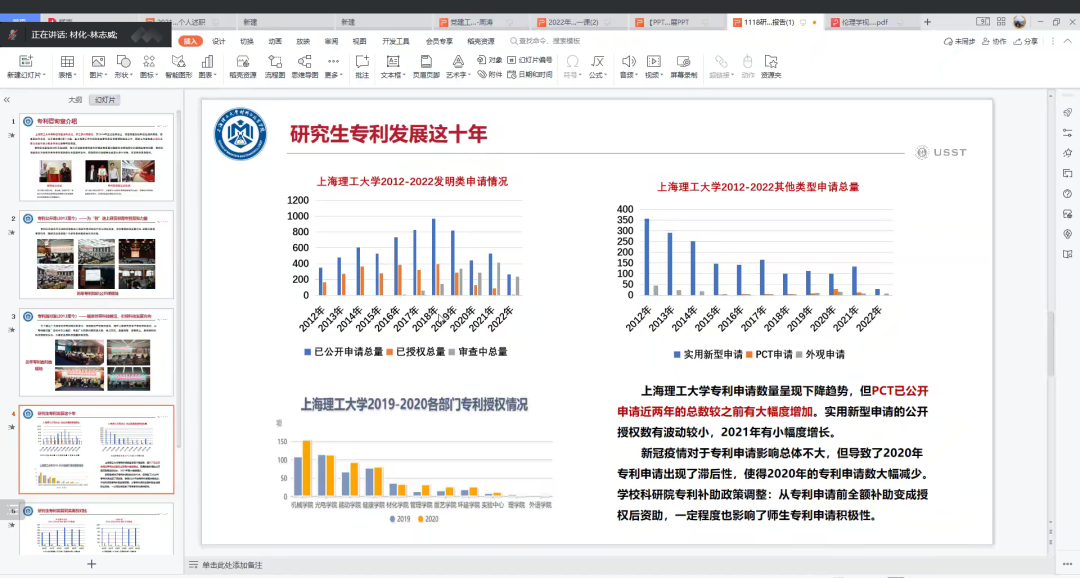Image resolution: width=1080 pixels, height=578 pixels.
Task: Click the muted microphone icon in speaking overlay
Action: point(13,34)
